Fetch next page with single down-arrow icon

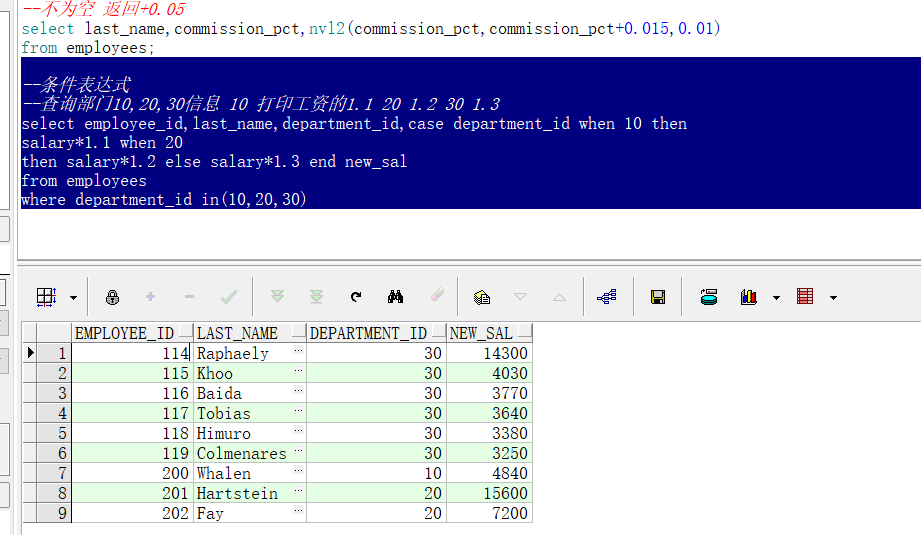coord(277,296)
